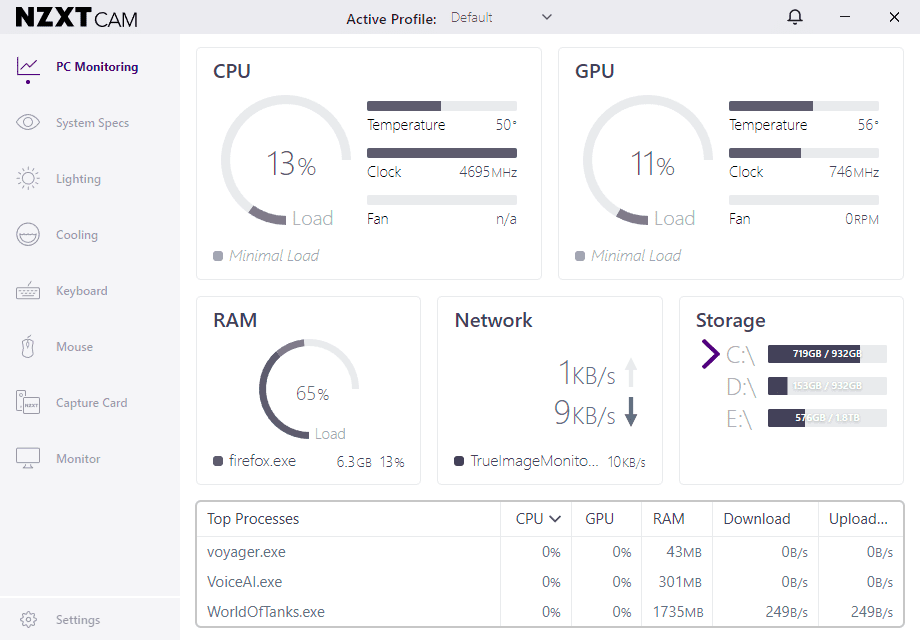Click the E:\ storage usage bar

(x=827, y=418)
